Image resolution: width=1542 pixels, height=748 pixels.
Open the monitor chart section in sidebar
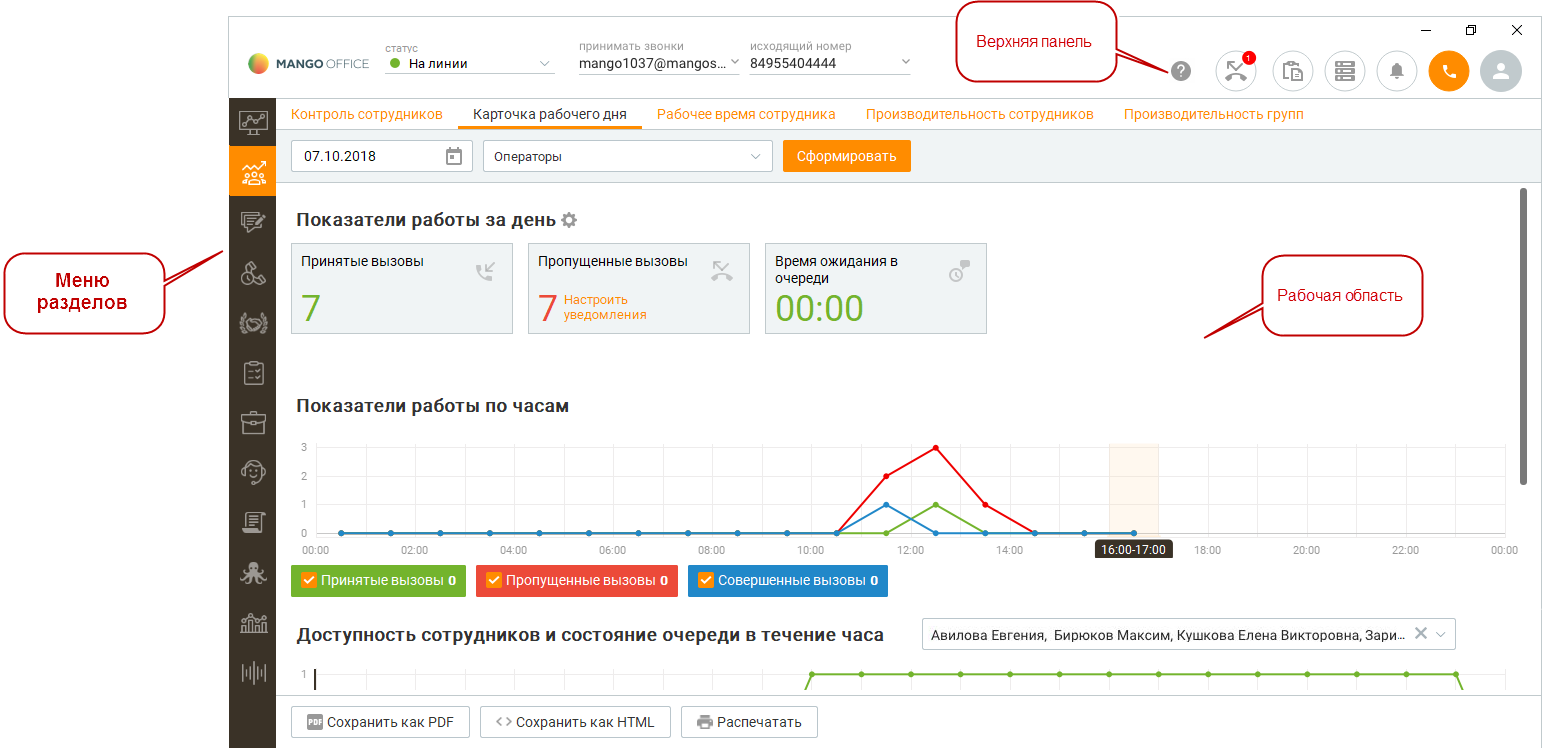[x=253, y=123]
